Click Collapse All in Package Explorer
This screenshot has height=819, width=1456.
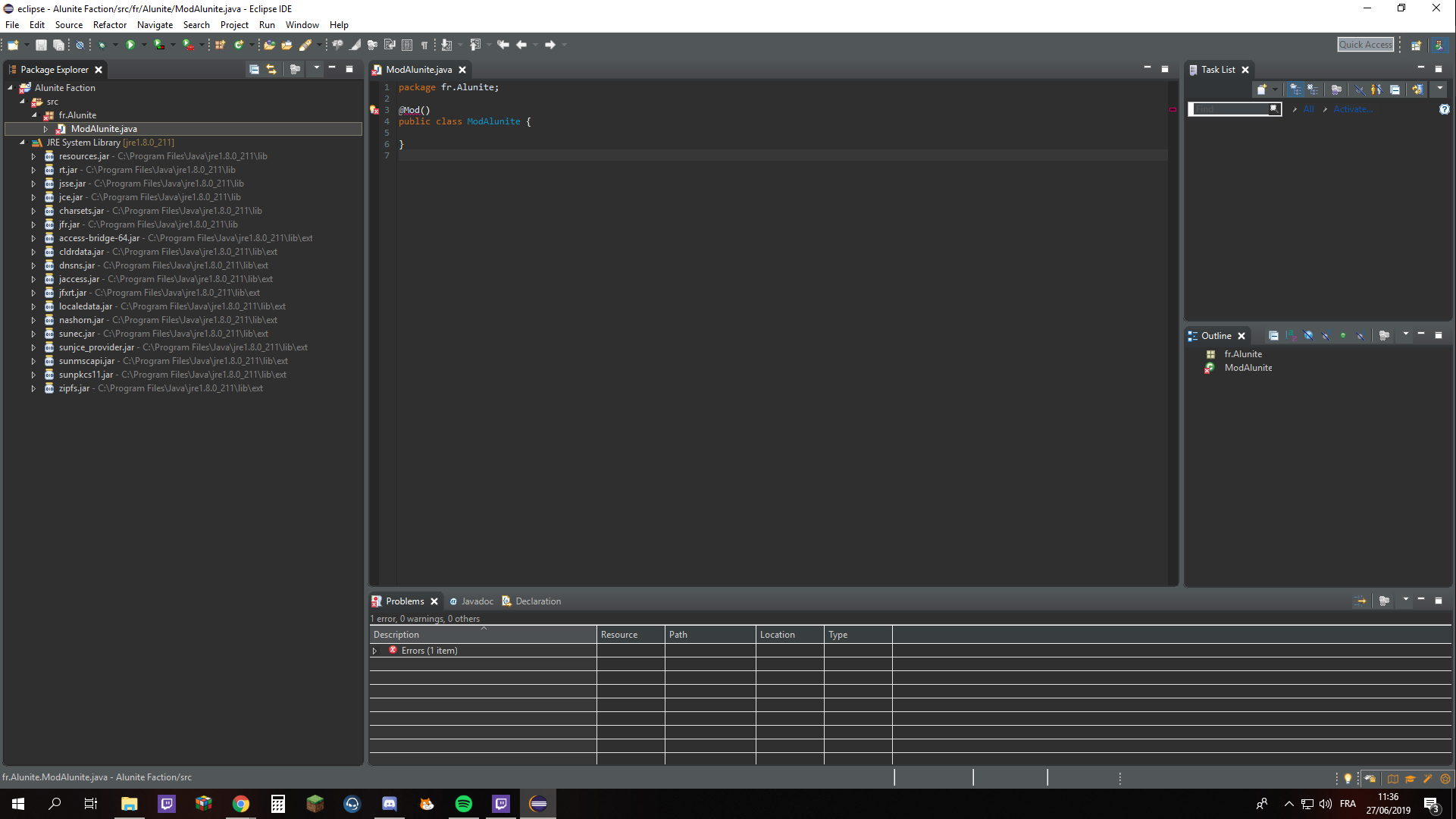tap(254, 69)
